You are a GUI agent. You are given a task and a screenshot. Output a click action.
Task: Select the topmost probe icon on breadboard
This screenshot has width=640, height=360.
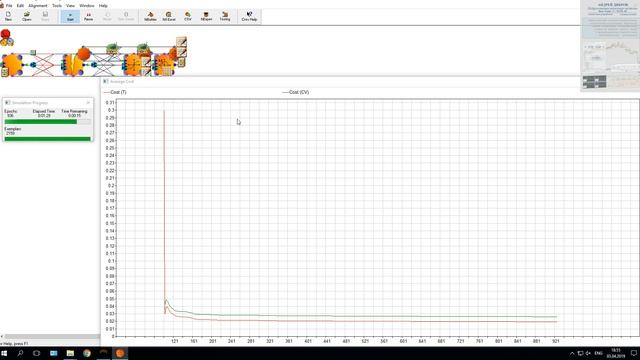pos(181,41)
